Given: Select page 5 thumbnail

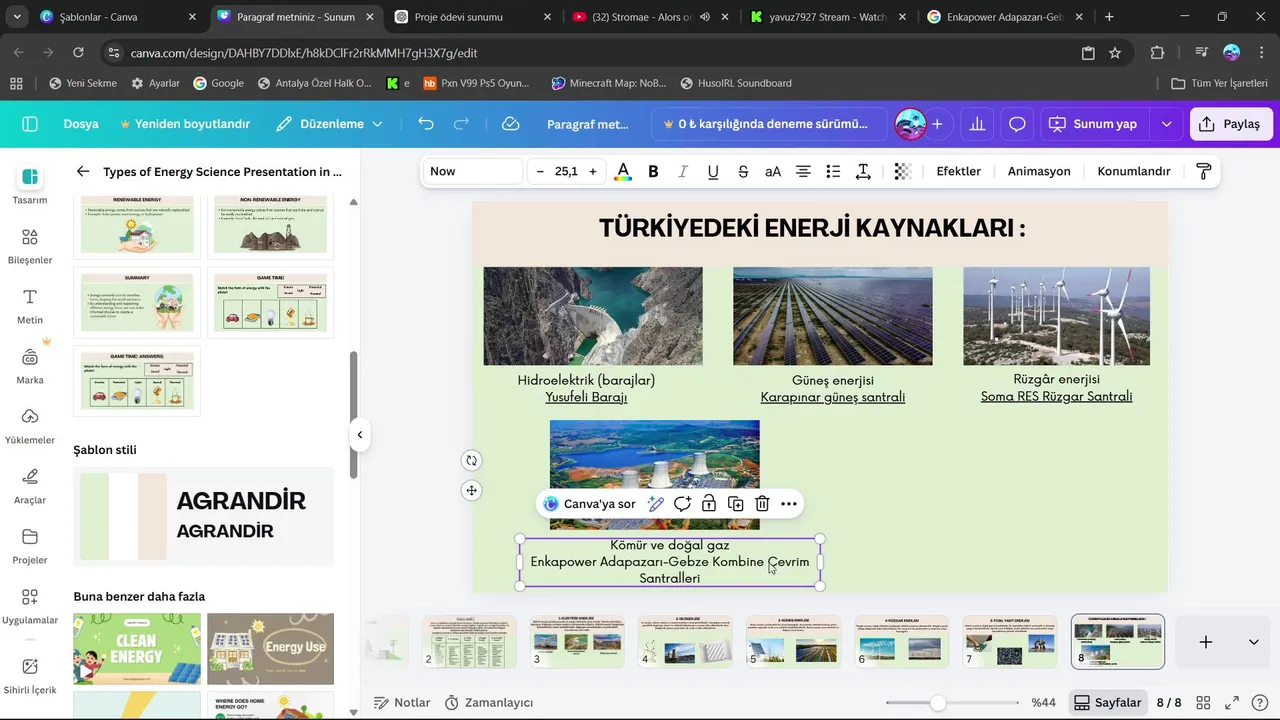Looking at the screenshot, I should [x=794, y=642].
